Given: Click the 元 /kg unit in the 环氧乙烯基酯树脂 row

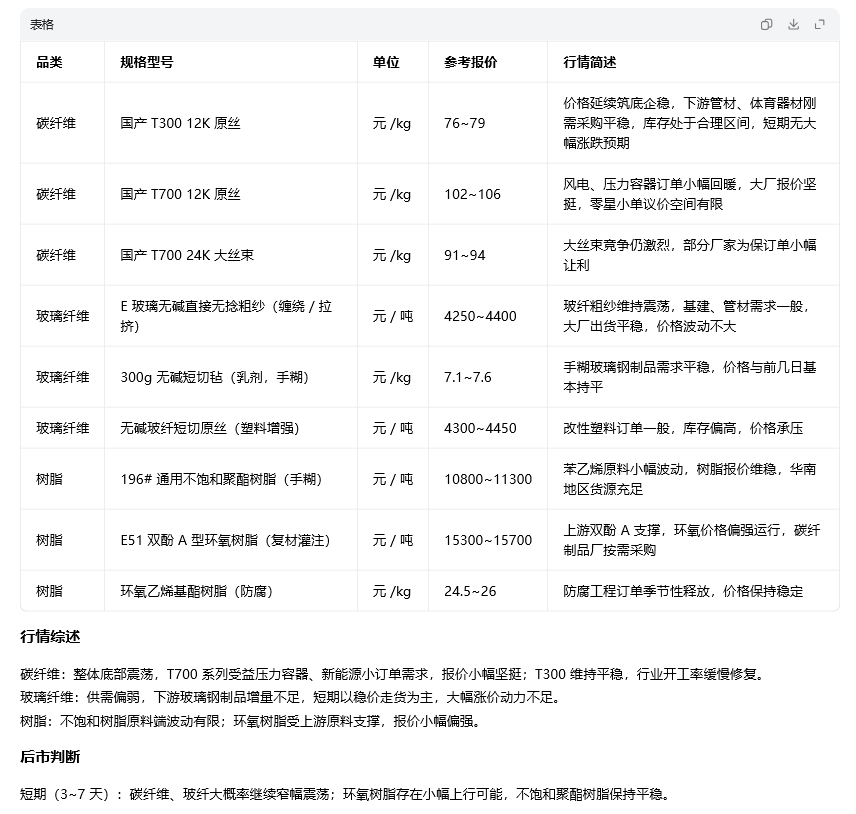Looking at the screenshot, I should [392, 591].
